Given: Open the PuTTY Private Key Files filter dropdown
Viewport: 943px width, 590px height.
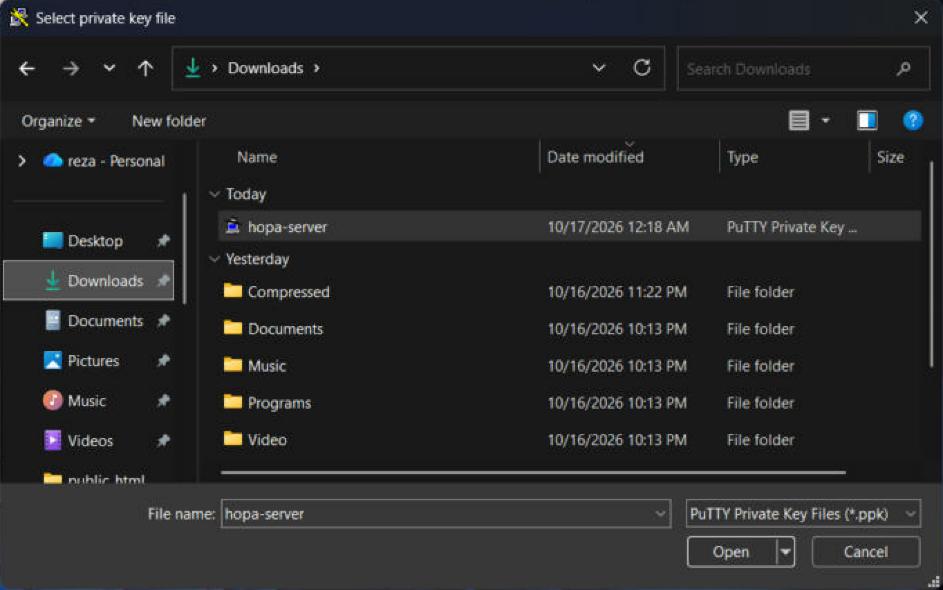Looking at the screenshot, I should point(803,514).
